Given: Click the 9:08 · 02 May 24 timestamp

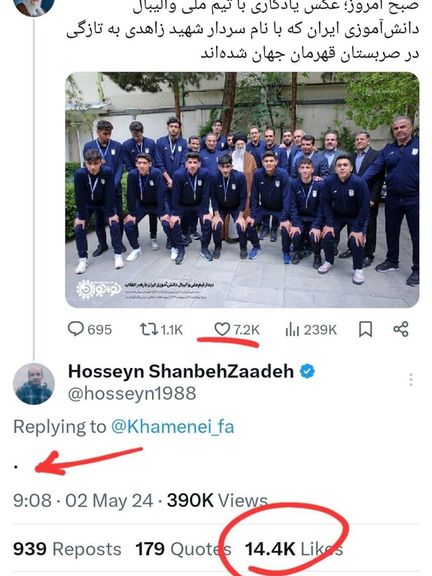Looking at the screenshot, I should [x=83, y=500].
